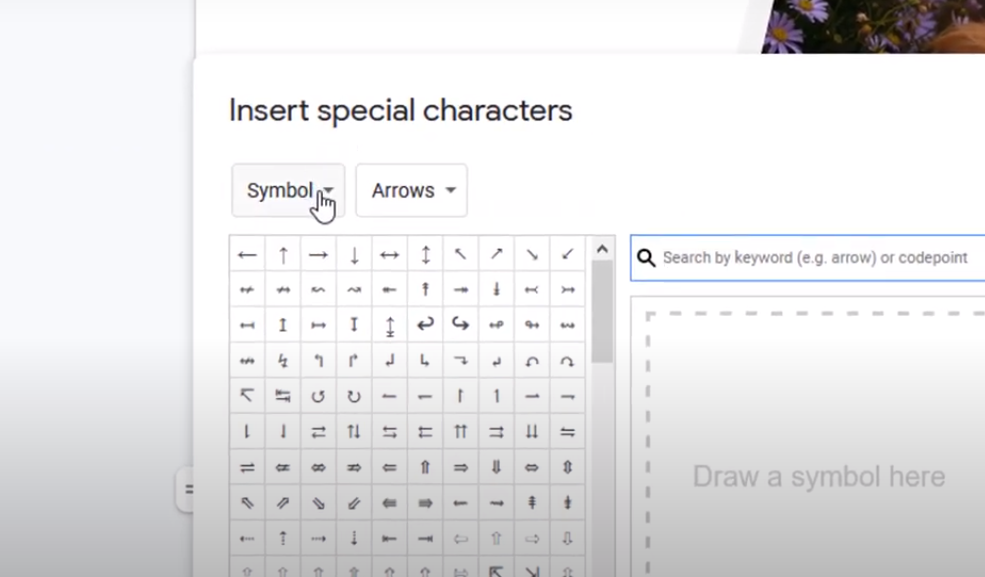Open the Arrows subcategory dropdown
Screen dimensions: 985x577
[x=411, y=190]
